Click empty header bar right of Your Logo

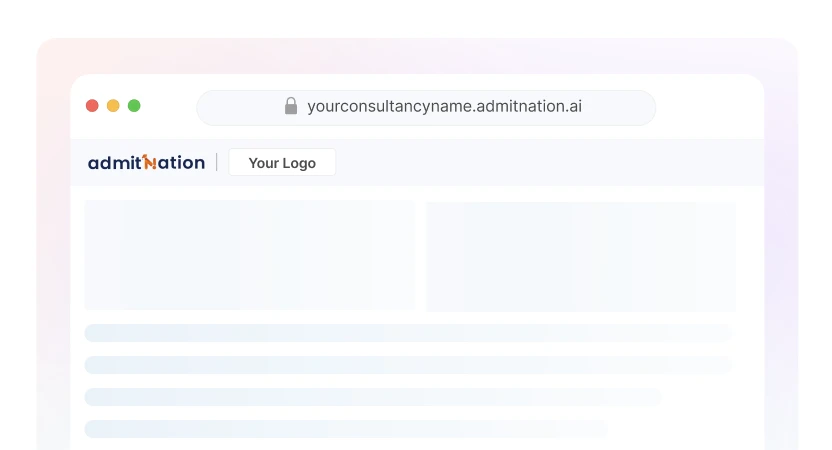tap(550, 162)
